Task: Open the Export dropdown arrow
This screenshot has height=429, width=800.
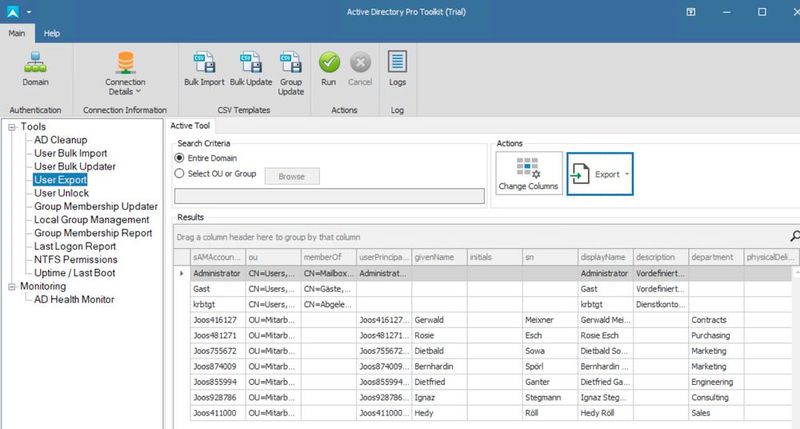Action: click(x=627, y=174)
